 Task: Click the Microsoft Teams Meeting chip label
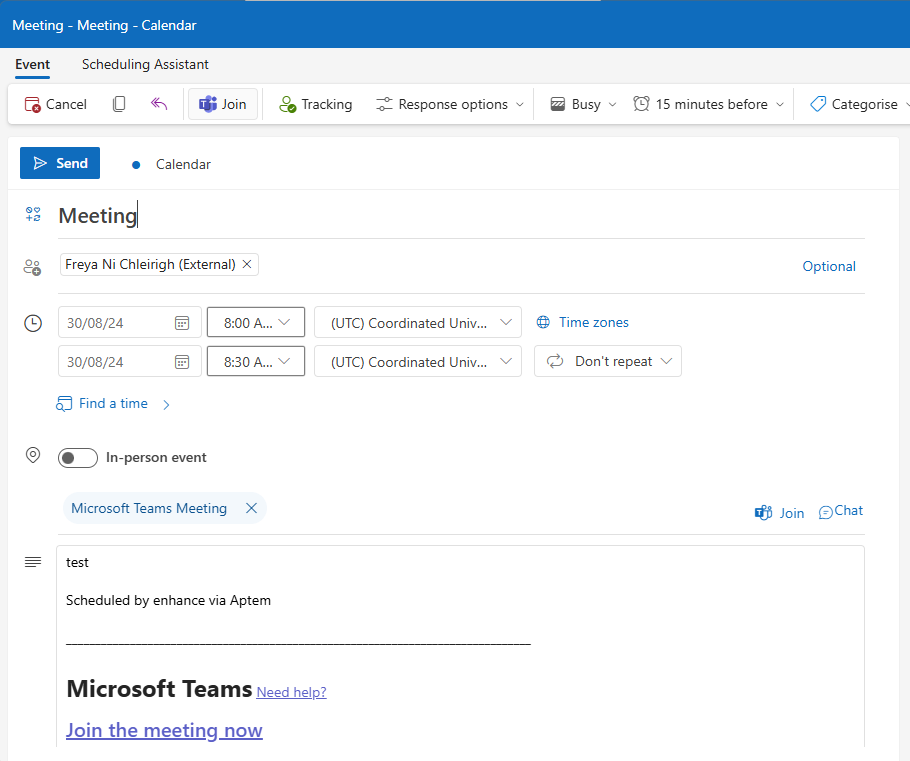(149, 508)
